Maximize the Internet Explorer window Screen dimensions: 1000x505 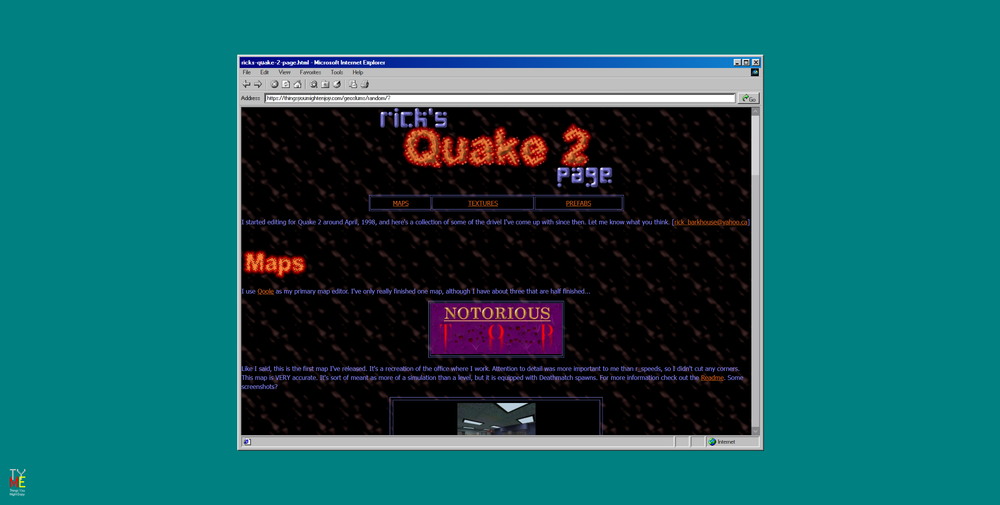coord(746,62)
